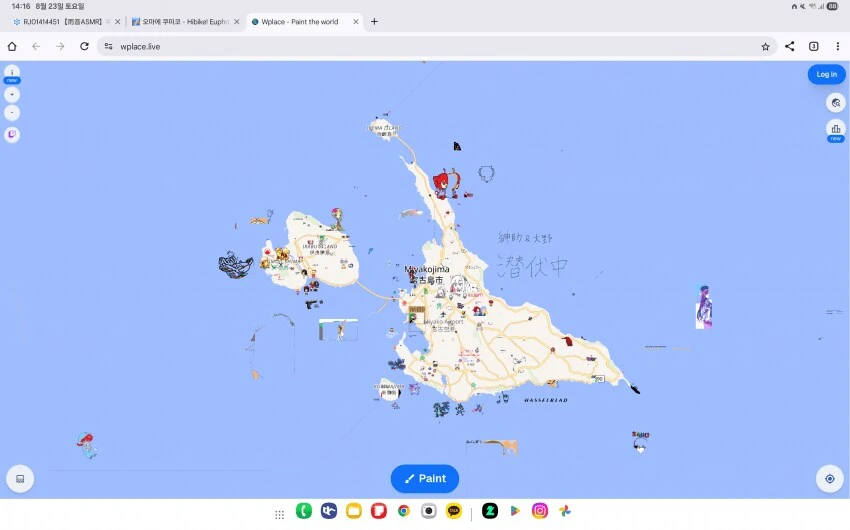Open the Twitch icon on left sidebar
The width and height of the screenshot is (850, 530).
pos(12,134)
